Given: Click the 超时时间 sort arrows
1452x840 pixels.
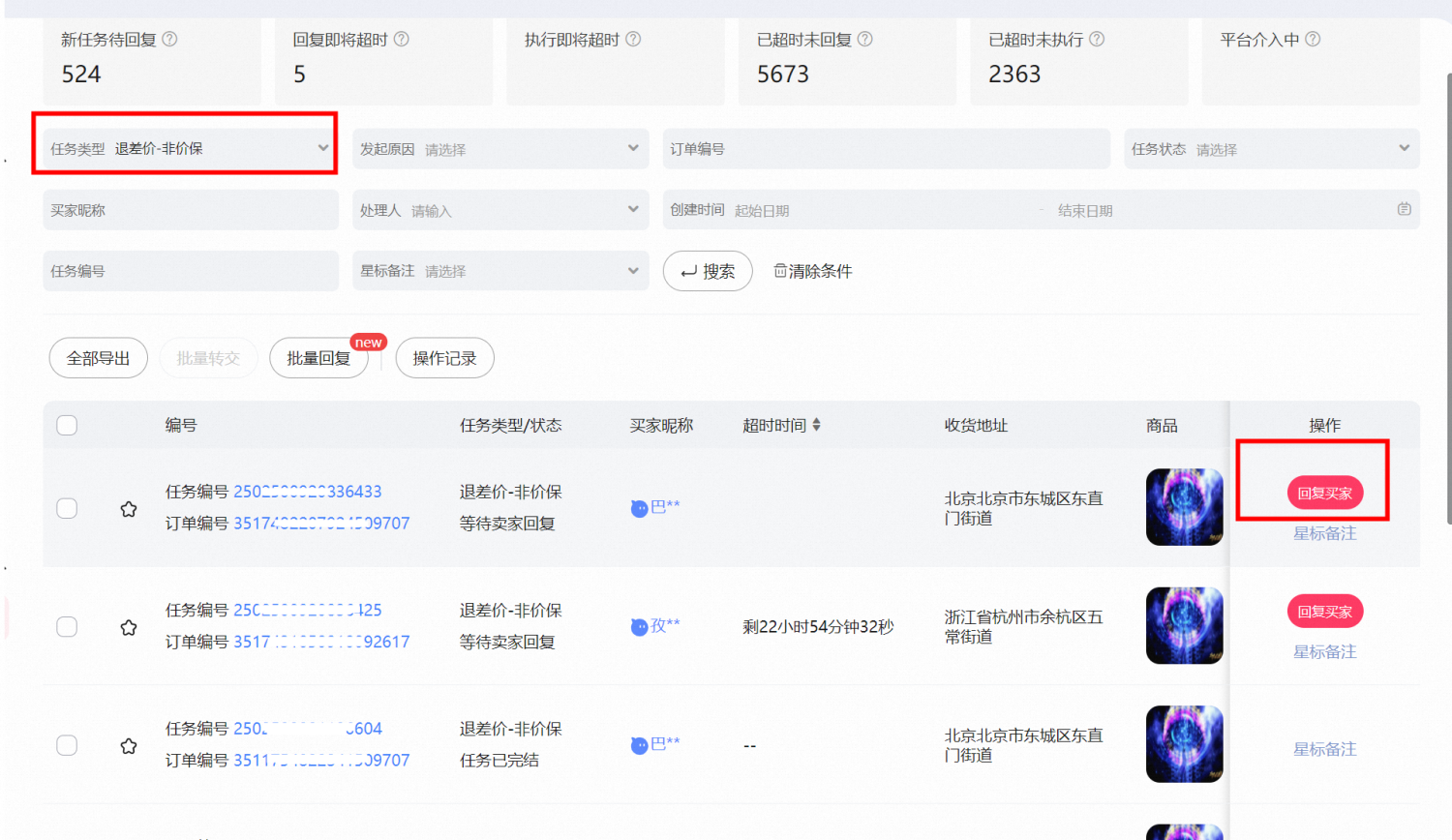Looking at the screenshot, I should coord(817,425).
